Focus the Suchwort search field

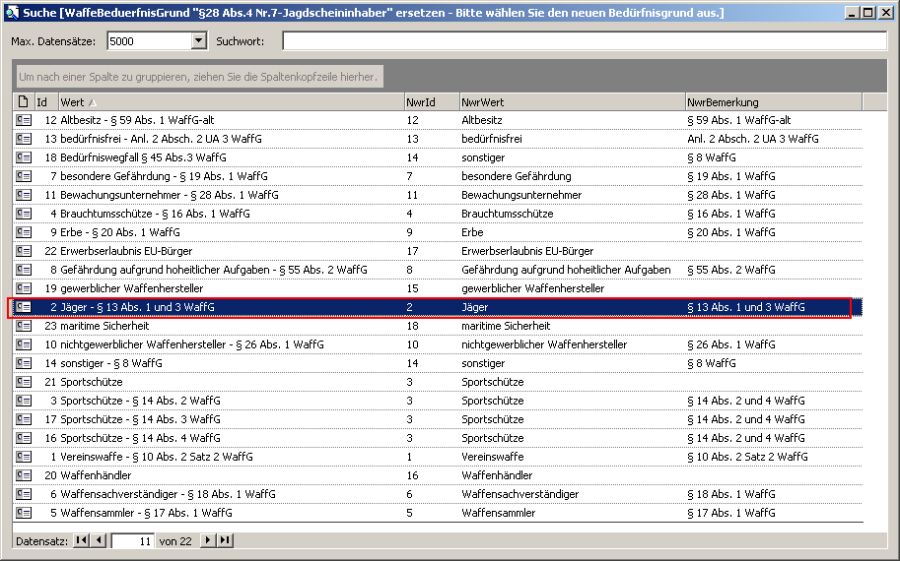point(584,41)
